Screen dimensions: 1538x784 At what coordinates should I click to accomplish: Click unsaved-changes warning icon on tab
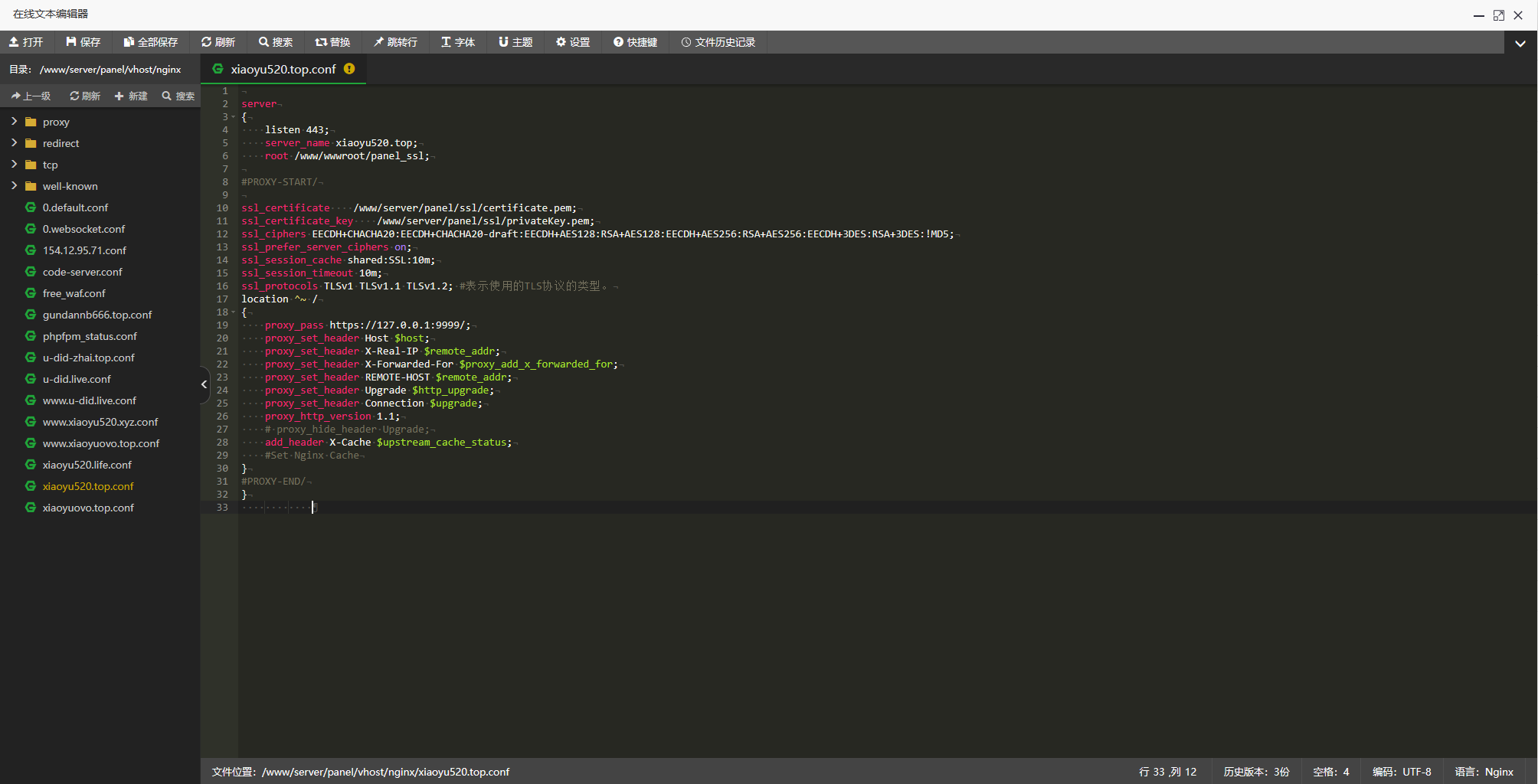coord(349,69)
